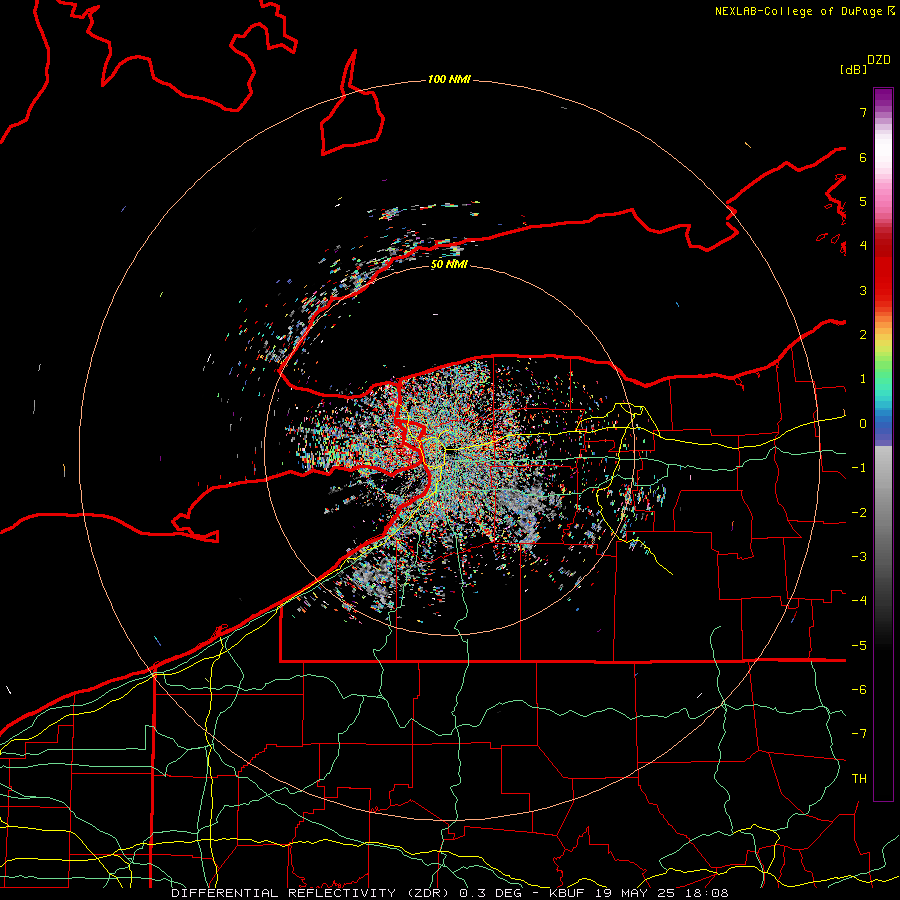This screenshot has height=900, width=900.
Task: Click the 0 value on color scale
Action: pos(863,424)
